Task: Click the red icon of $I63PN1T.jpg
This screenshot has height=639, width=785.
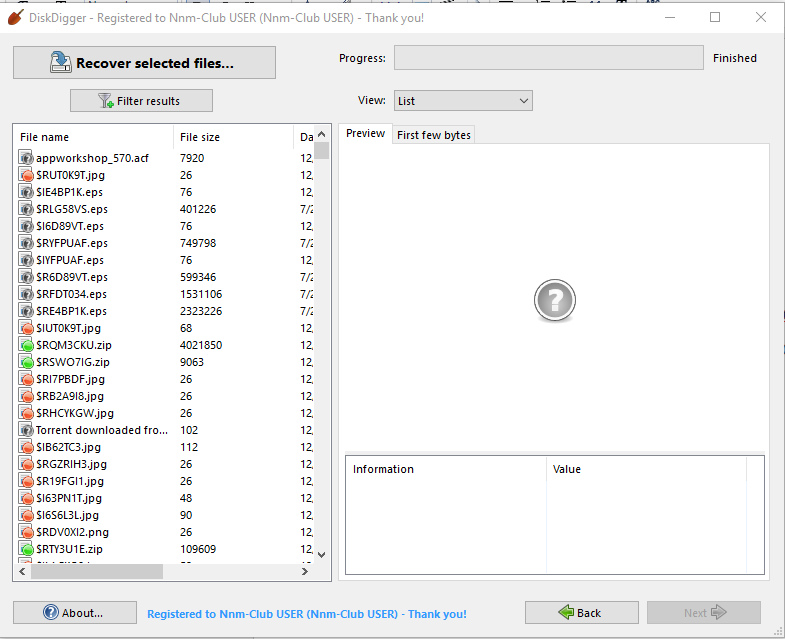Action: pos(26,498)
